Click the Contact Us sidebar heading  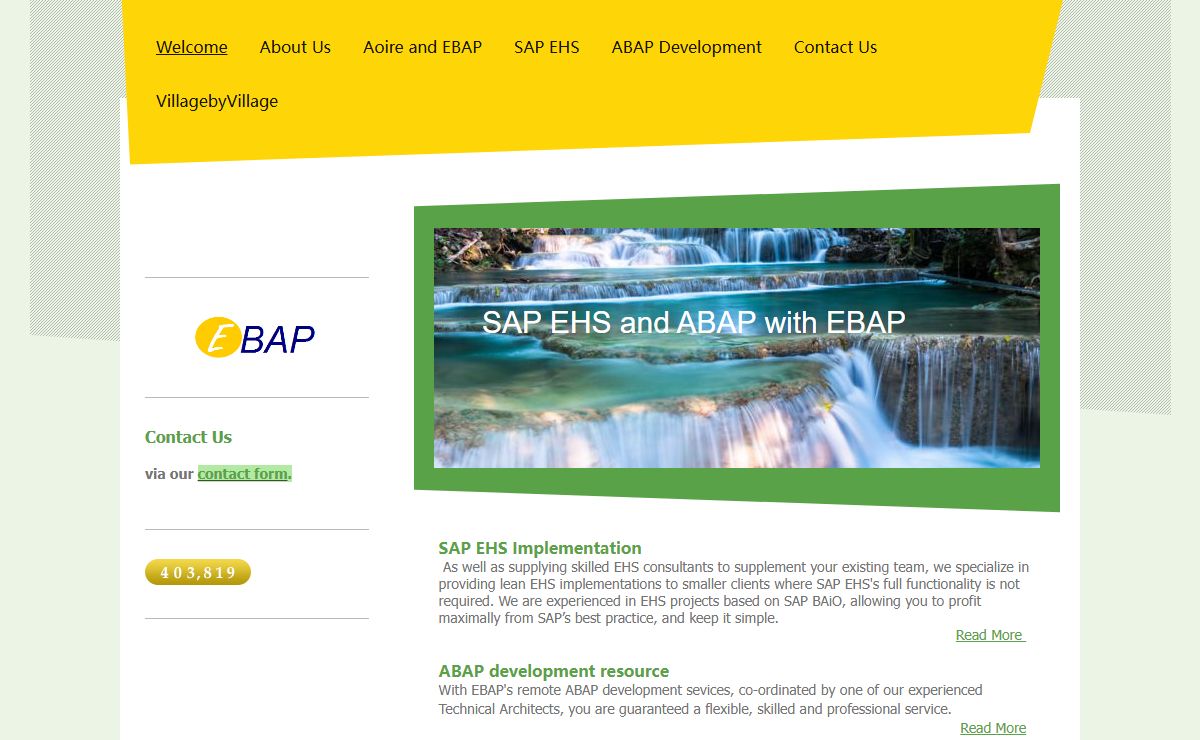(188, 437)
